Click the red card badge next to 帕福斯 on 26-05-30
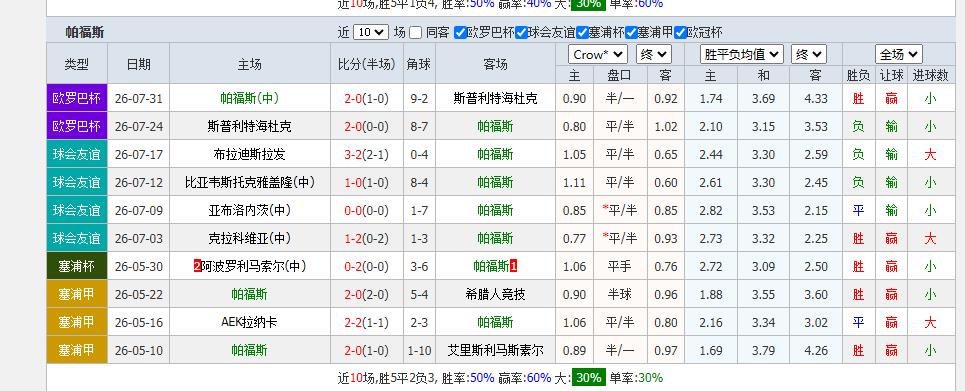This screenshot has width=965, height=391. 513,267
